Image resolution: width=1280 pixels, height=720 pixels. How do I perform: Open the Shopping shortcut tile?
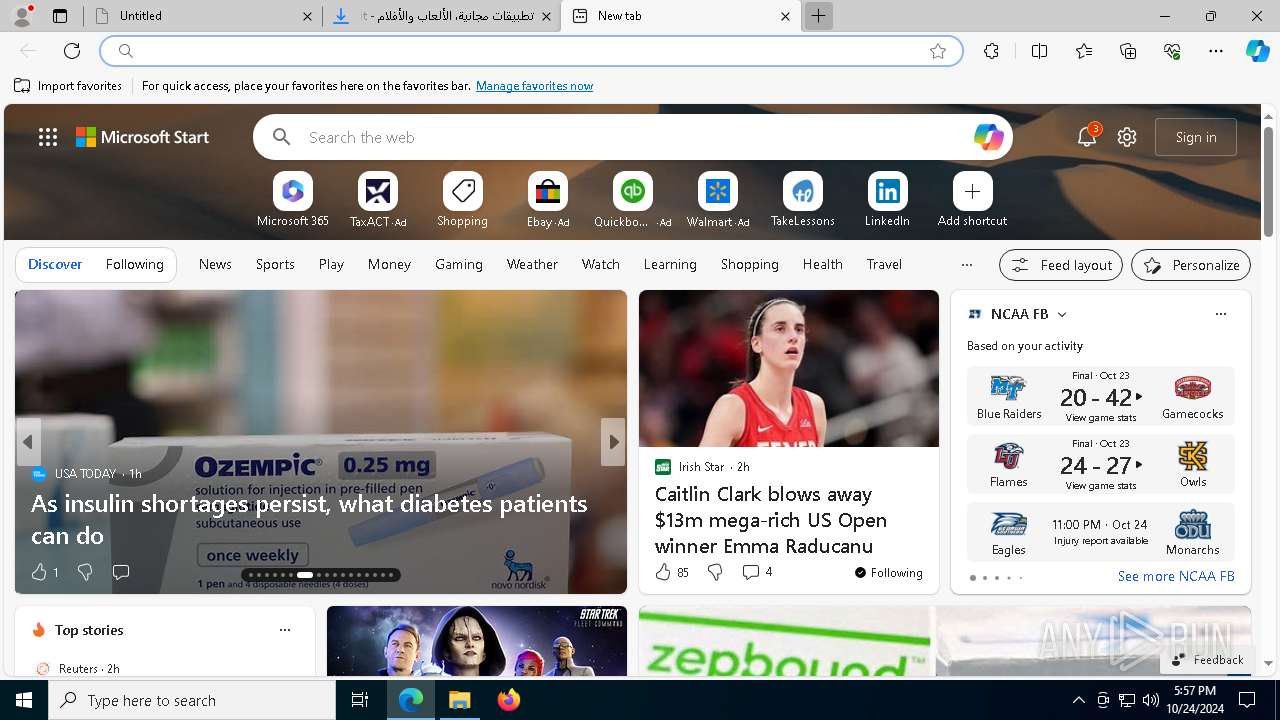click(x=463, y=200)
